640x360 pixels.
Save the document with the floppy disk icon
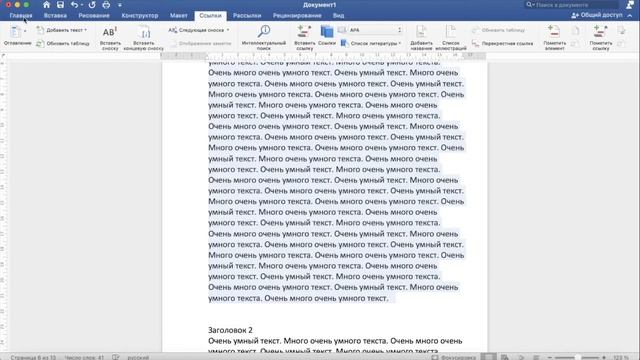[60, 5]
